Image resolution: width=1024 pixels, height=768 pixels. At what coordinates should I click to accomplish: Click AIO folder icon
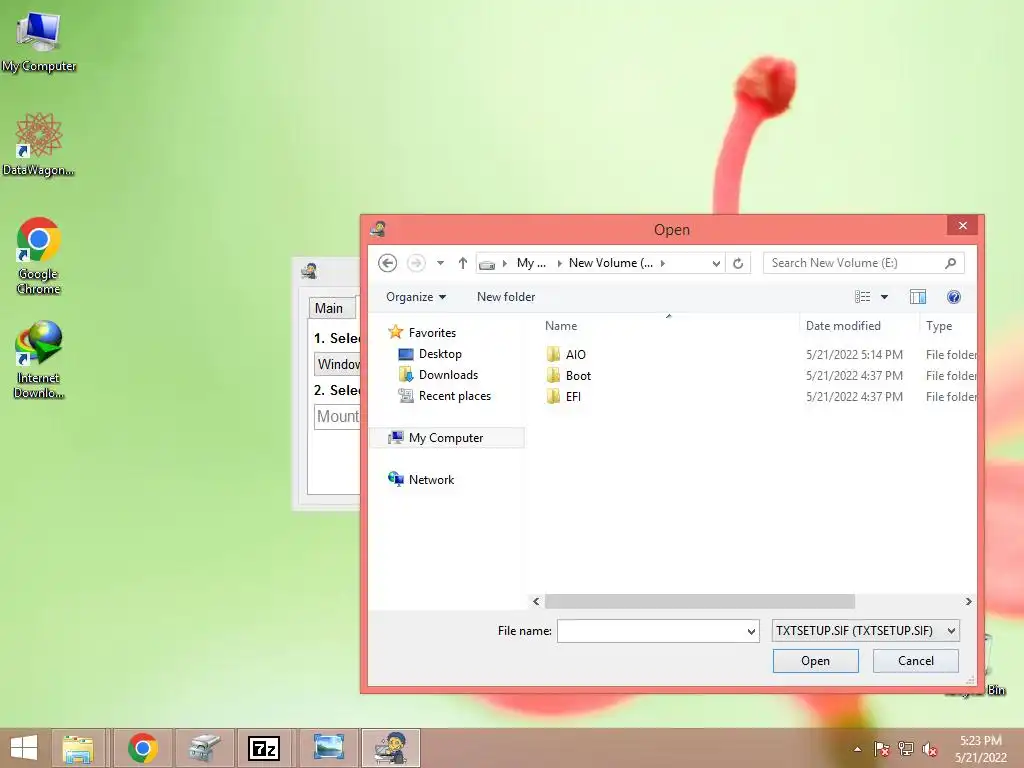tap(553, 354)
